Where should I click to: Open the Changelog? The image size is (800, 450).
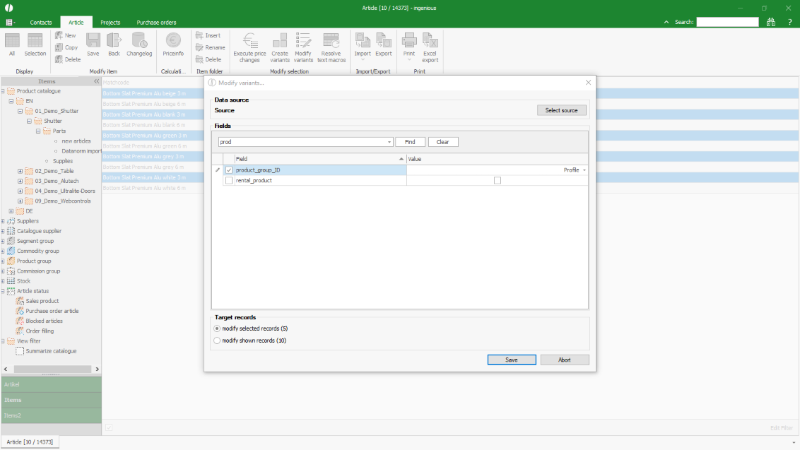[x=139, y=44]
